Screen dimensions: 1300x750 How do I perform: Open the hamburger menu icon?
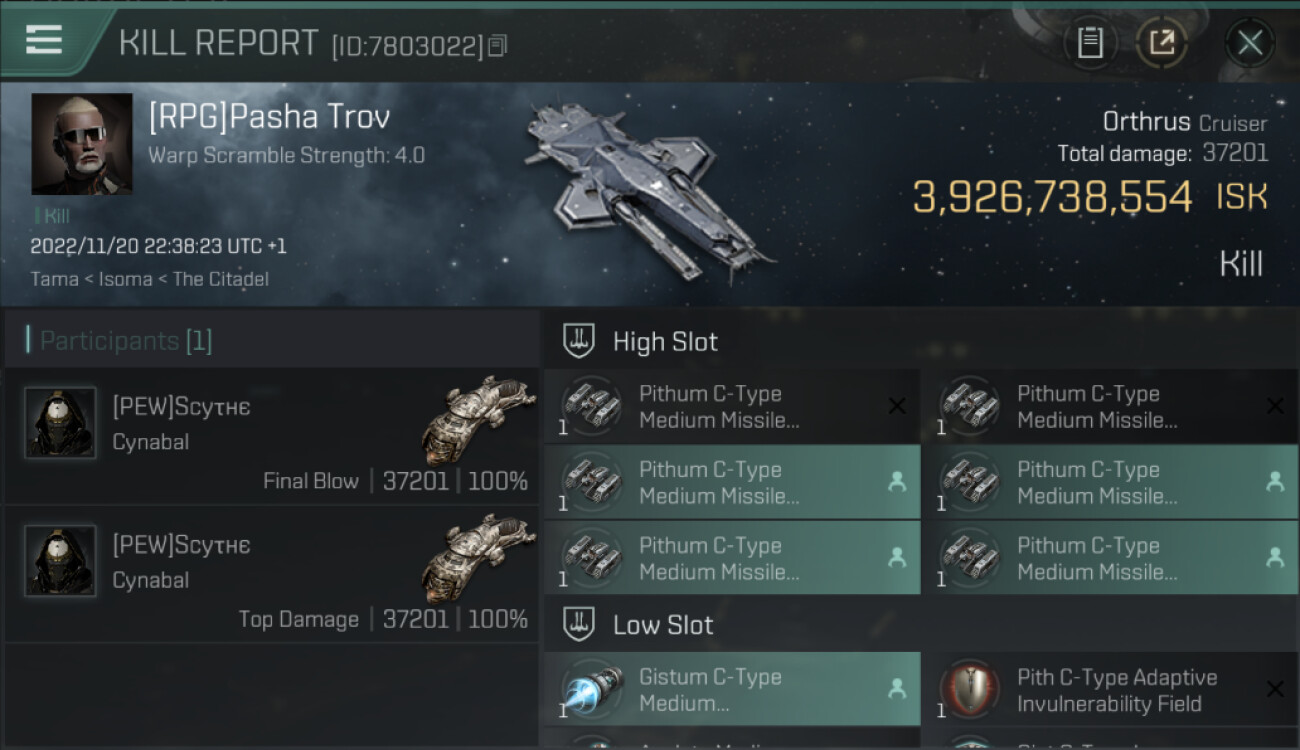pyautogui.click(x=44, y=39)
